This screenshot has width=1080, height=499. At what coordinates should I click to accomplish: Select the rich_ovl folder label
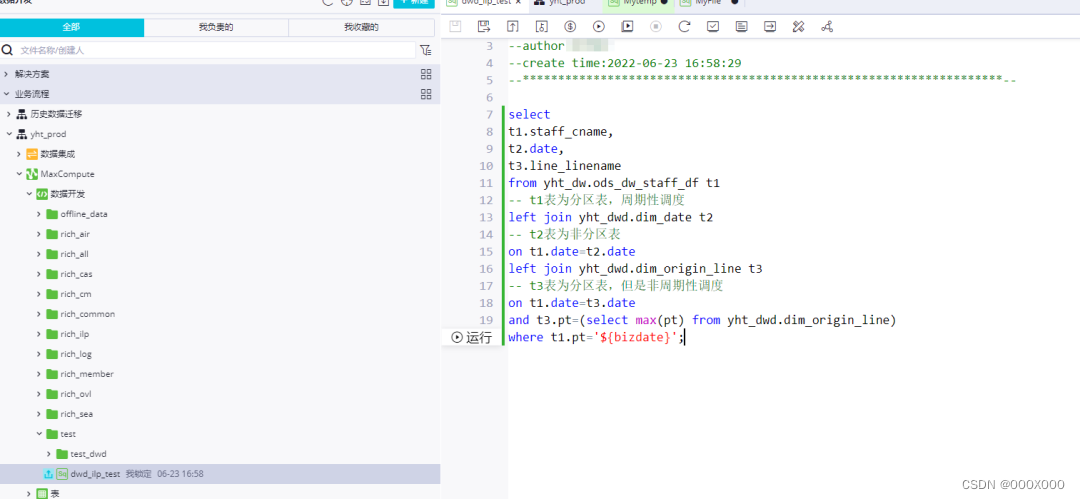pos(76,394)
